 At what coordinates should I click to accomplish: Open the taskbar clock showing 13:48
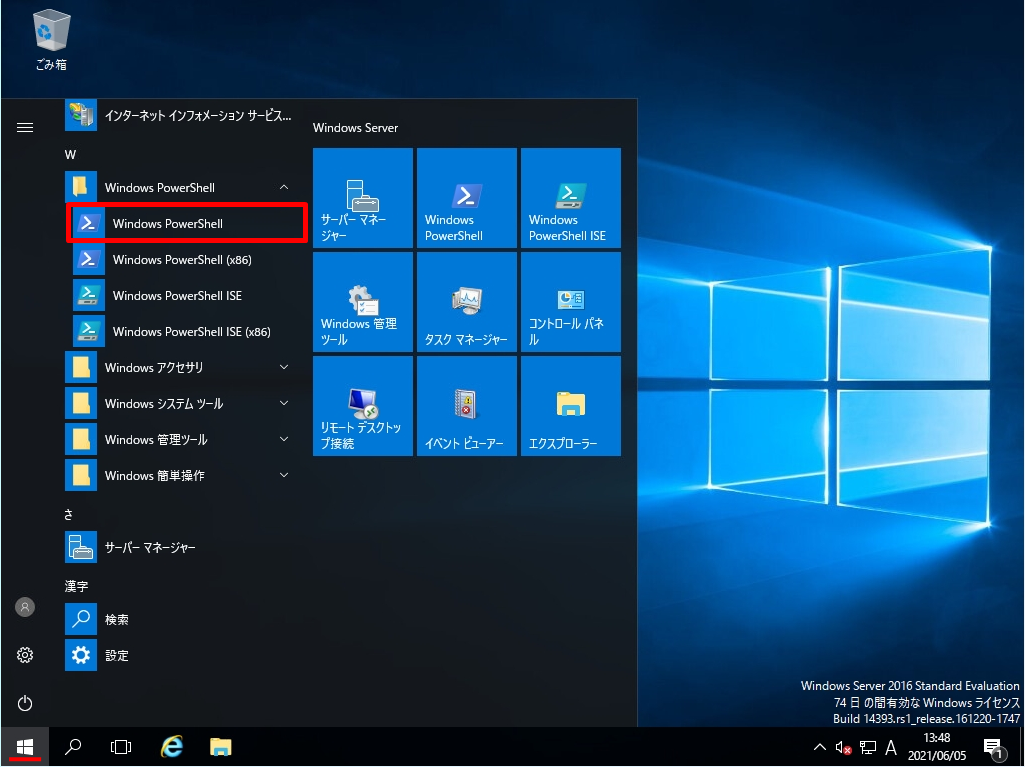937,747
